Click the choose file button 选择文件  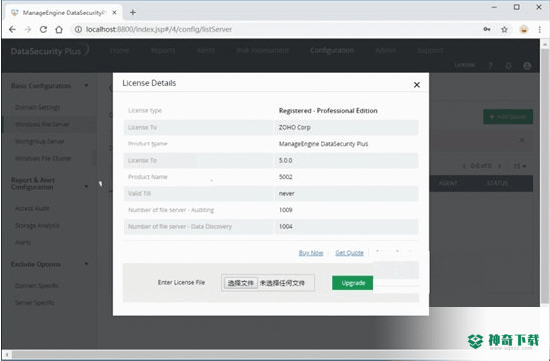tap(241, 283)
